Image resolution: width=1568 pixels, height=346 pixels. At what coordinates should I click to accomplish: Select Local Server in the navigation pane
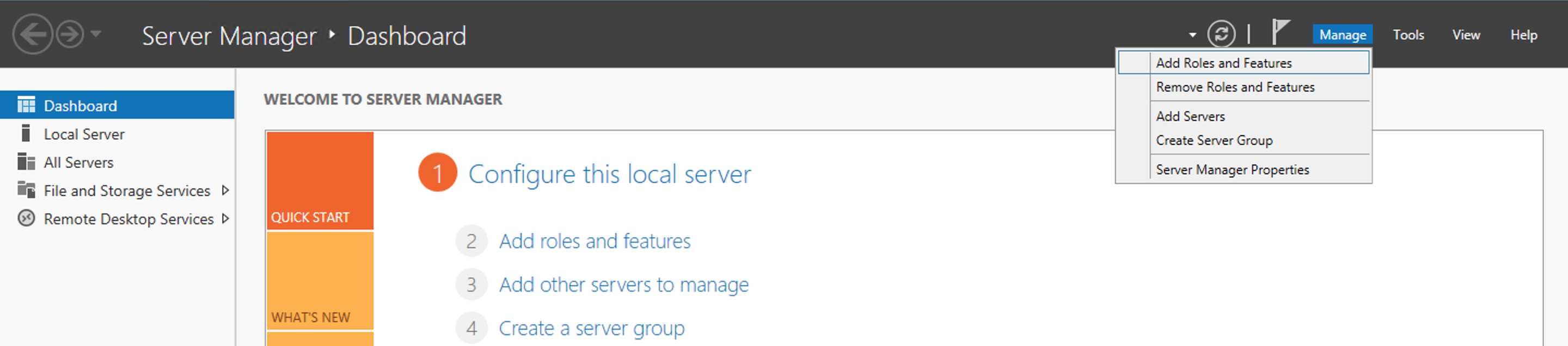[117, 134]
